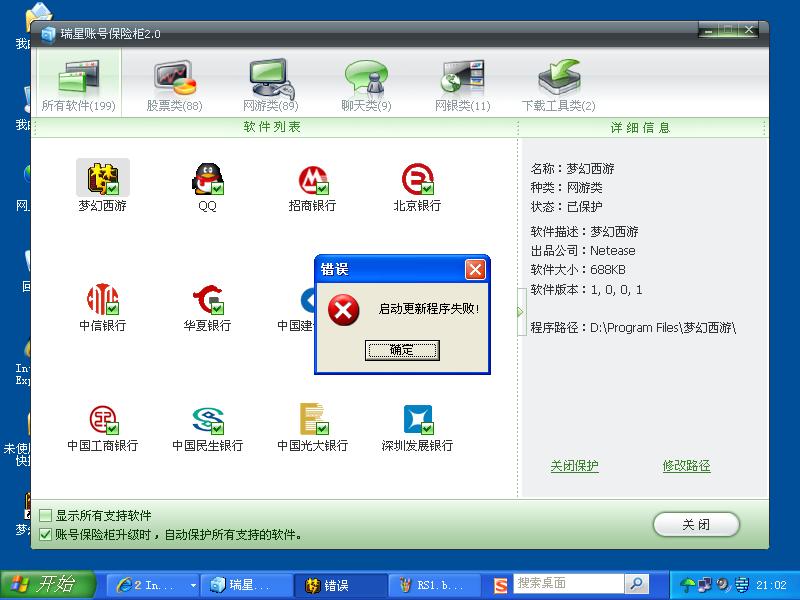
Task: Click the 启动更新程序失败! message text
Action: [429, 309]
